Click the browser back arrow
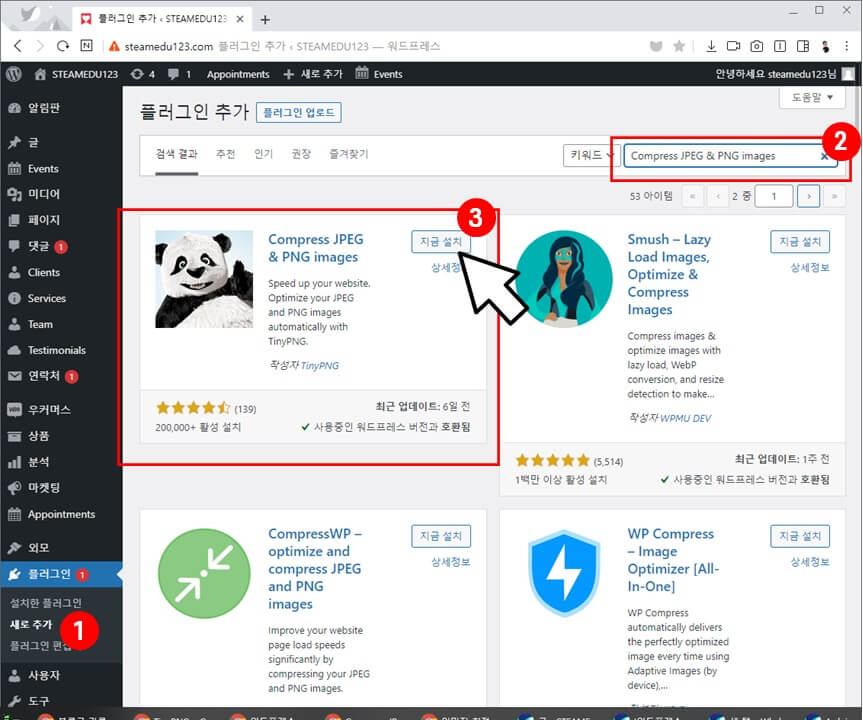Screen dimensions: 863x720 18,46
